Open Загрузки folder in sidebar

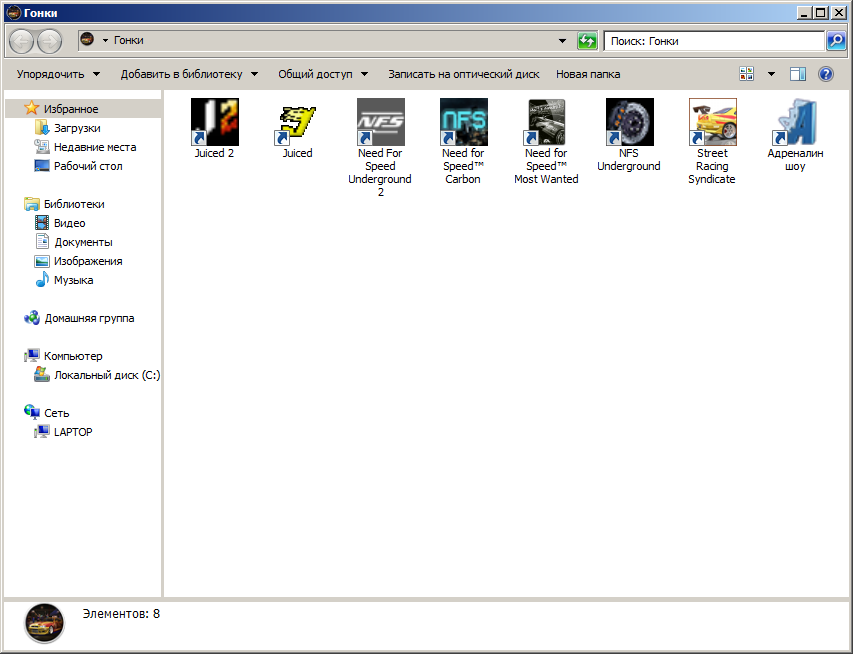tap(77, 128)
